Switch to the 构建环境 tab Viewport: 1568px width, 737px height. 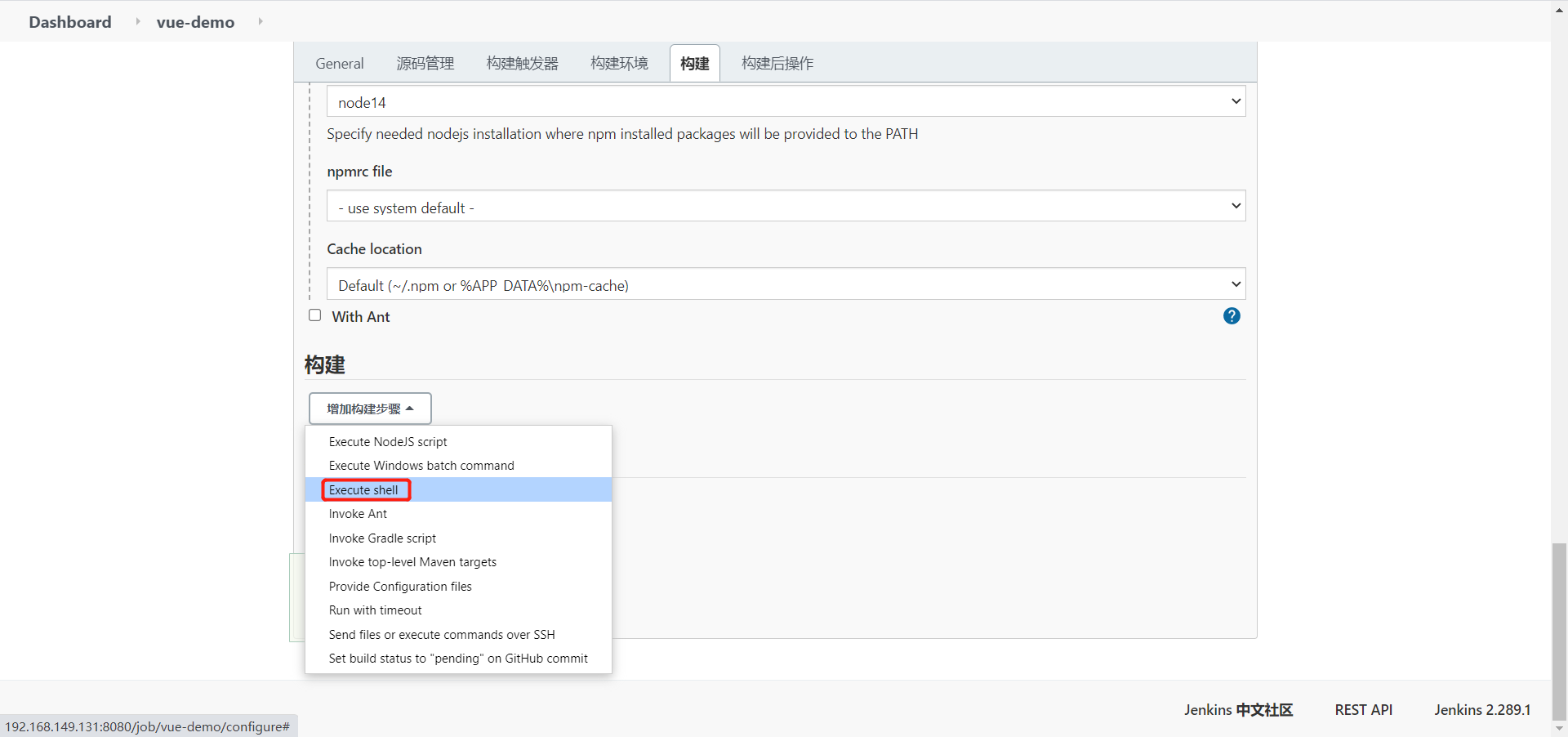pyautogui.click(x=620, y=64)
